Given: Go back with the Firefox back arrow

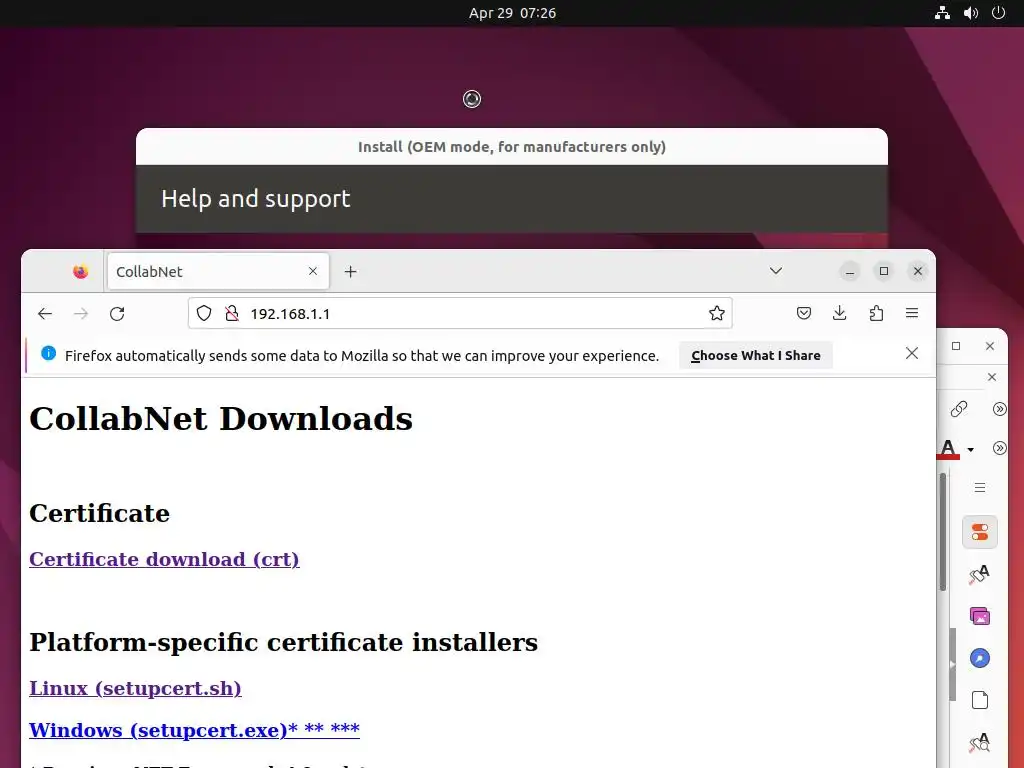Looking at the screenshot, I should (44, 314).
